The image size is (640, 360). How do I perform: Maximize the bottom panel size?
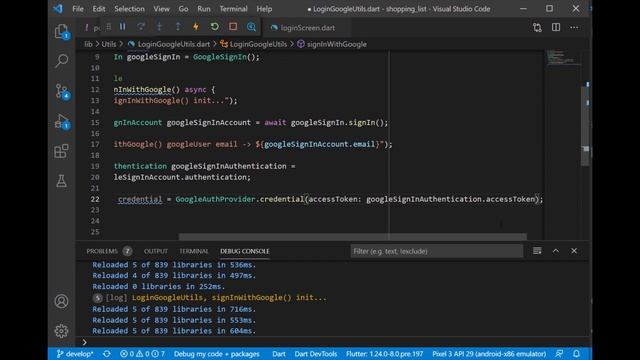[x=556, y=251]
